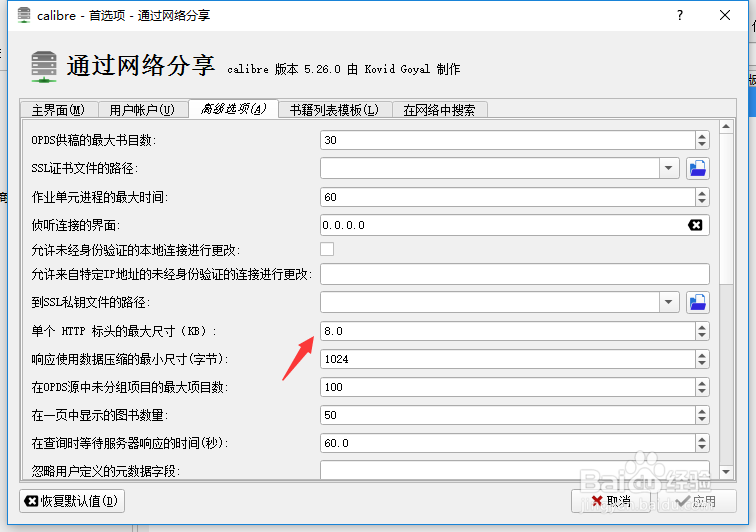Viewport: 756px width, 532px height.
Task: Increase HTTP header max size value
Action: pos(702,327)
